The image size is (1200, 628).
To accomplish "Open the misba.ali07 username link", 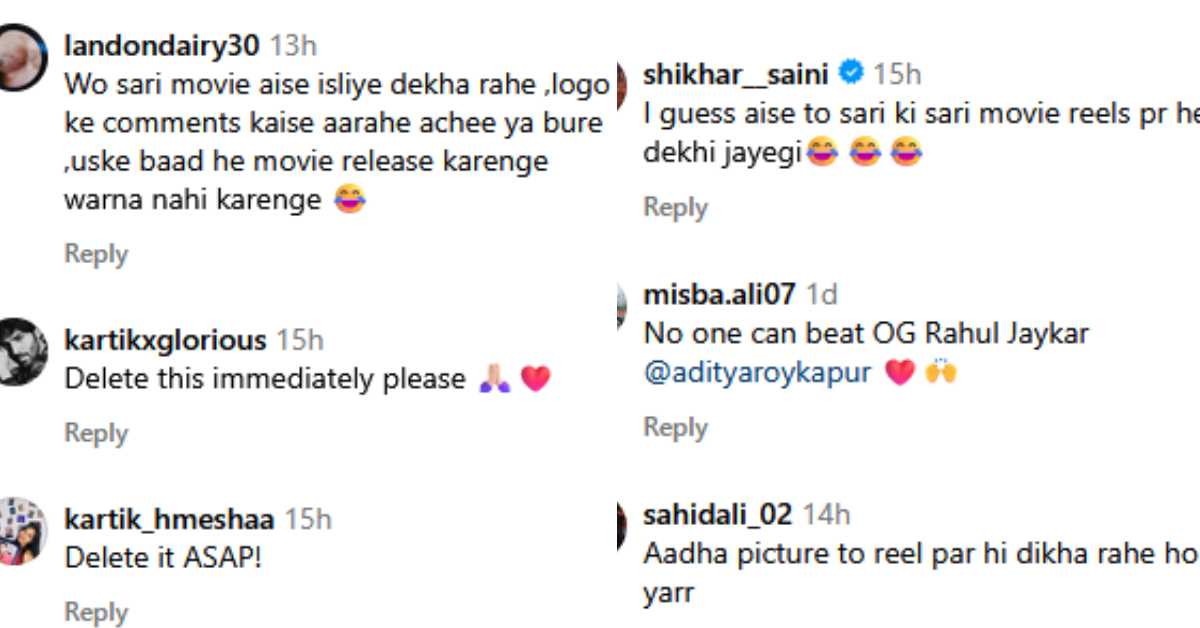I will click(x=720, y=294).
